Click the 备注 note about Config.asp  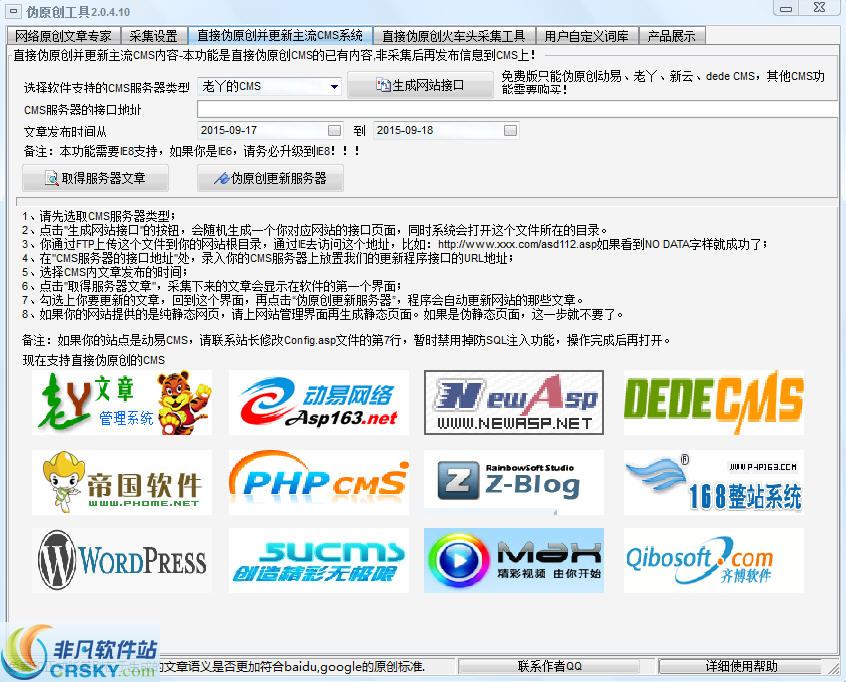[346, 340]
